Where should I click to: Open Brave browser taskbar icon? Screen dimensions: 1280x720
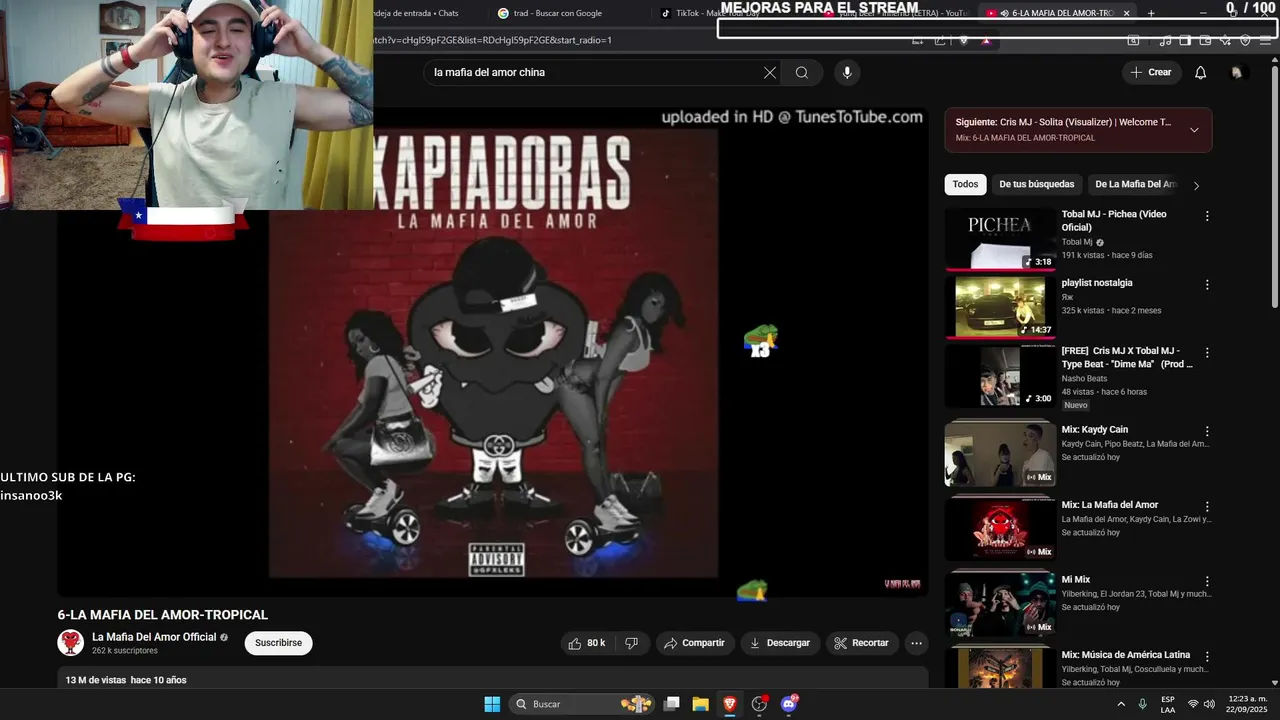click(729, 704)
